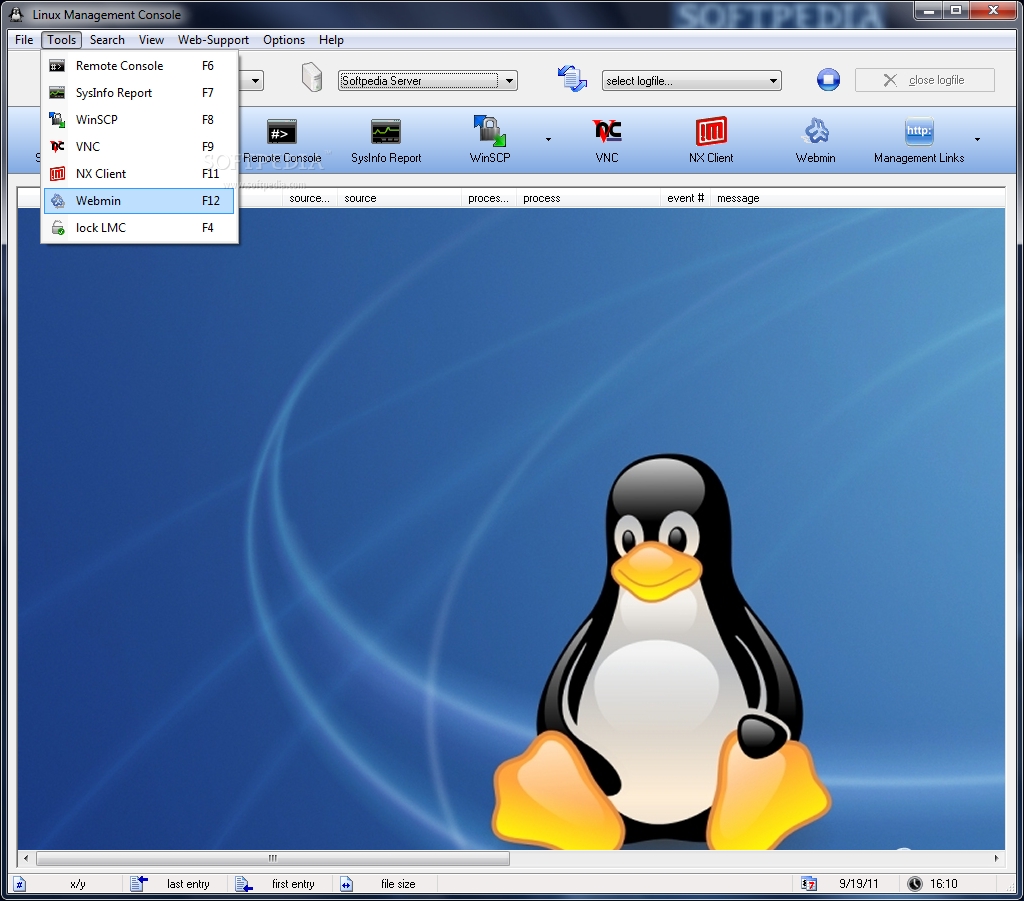Click the close logfile button
Viewport: 1024px width, 901px height.
click(x=925, y=80)
